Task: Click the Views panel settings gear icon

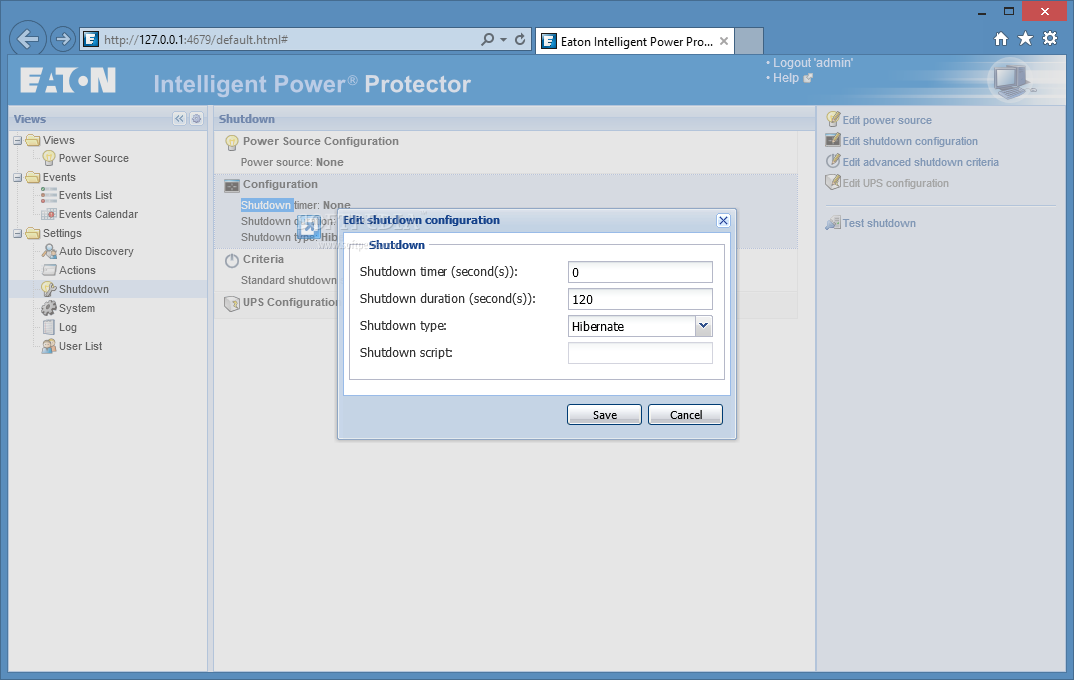Action: (197, 118)
